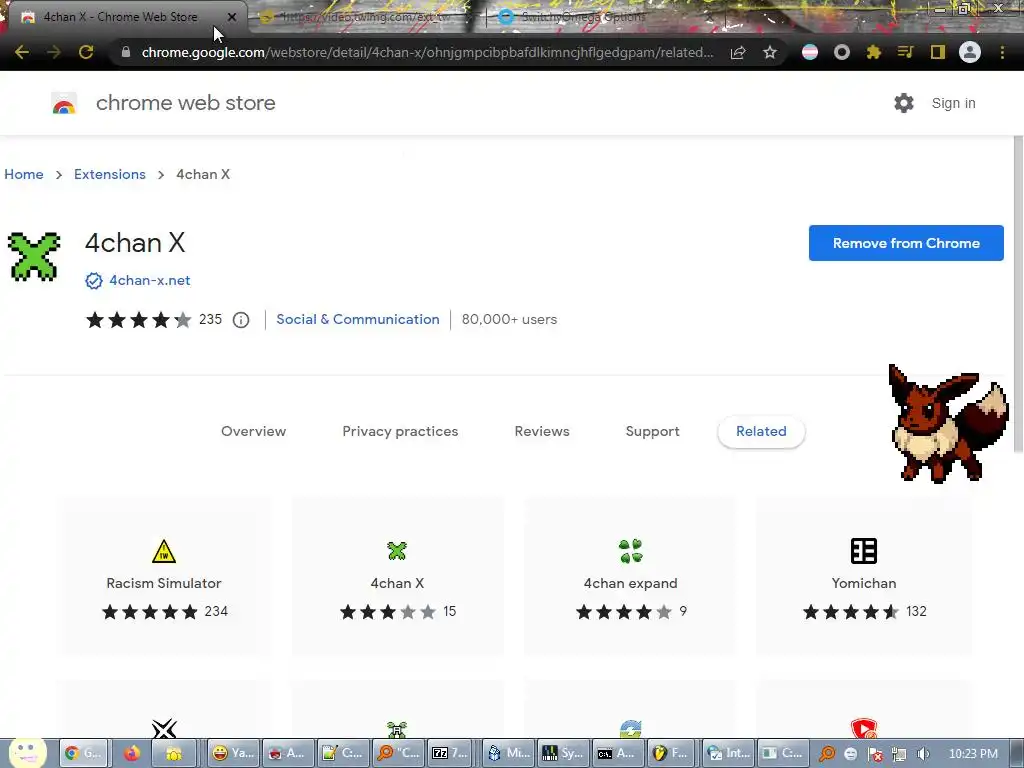Open the Support tab
1024x768 pixels.
(652, 431)
